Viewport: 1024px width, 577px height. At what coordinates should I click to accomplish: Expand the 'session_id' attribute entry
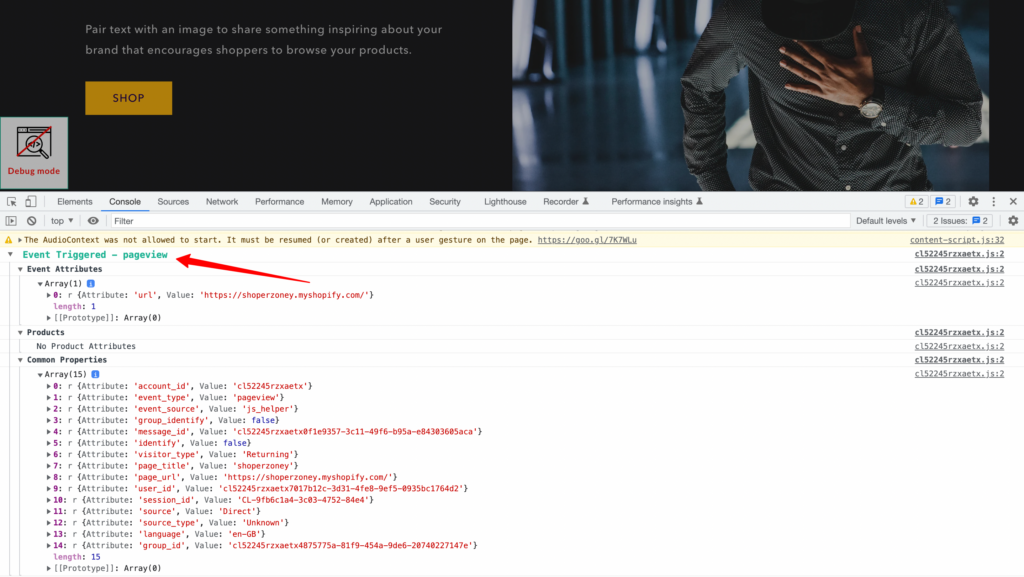click(48, 500)
